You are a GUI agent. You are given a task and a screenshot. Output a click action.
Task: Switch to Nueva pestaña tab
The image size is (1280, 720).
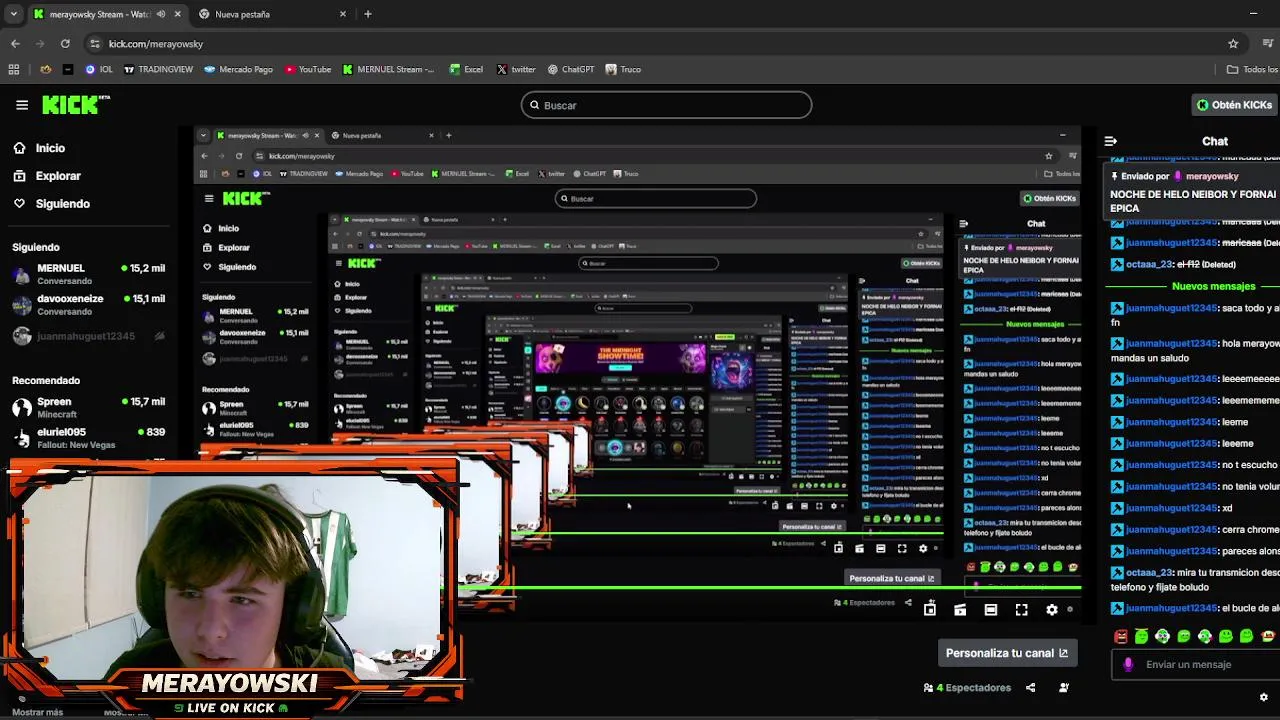click(x=272, y=14)
